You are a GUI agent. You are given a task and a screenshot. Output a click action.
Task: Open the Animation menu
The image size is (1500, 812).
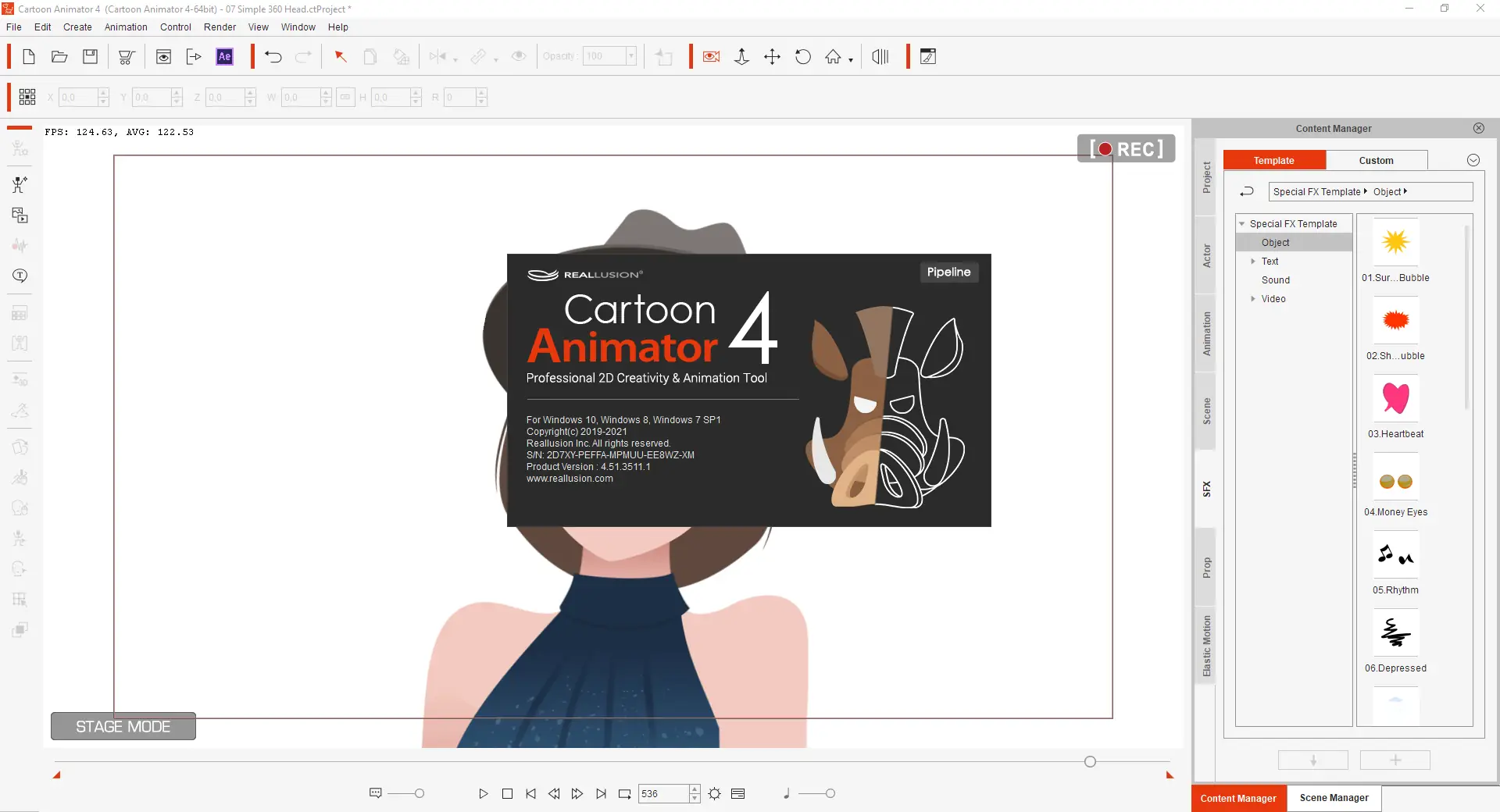click(x=126, y=27)
